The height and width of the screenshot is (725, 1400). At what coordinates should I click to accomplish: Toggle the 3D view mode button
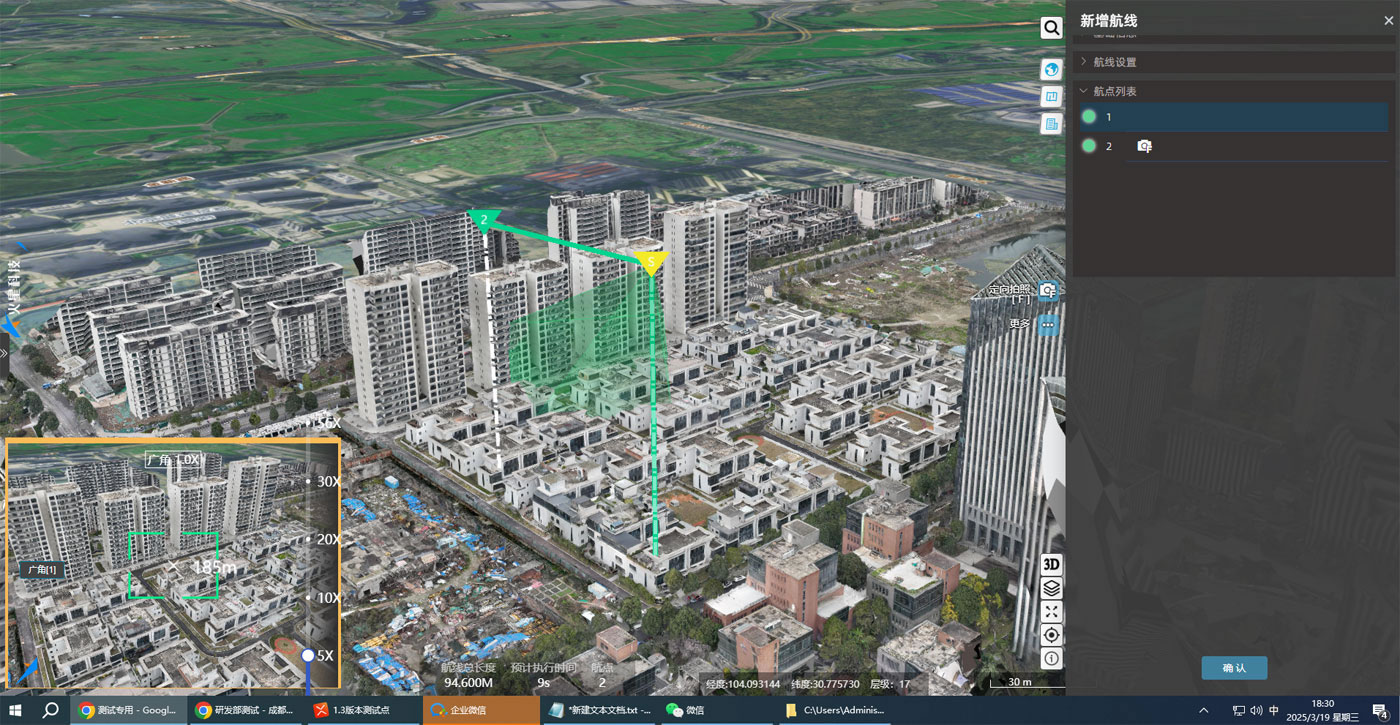[1051, 564]
